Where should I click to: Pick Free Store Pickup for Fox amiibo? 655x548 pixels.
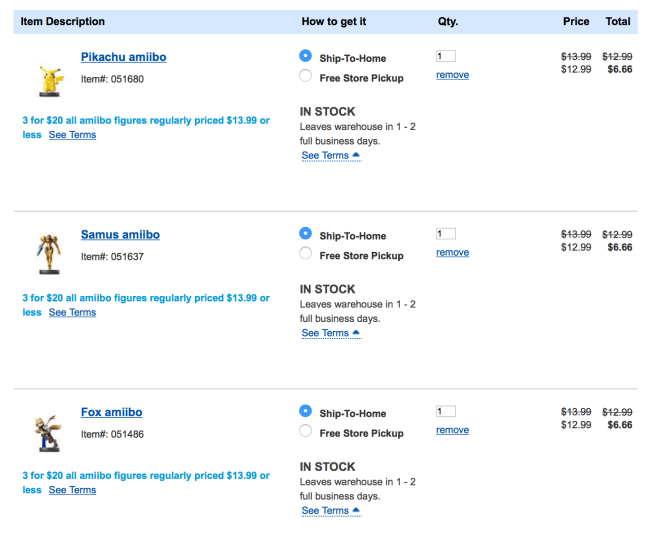(306, 432)
